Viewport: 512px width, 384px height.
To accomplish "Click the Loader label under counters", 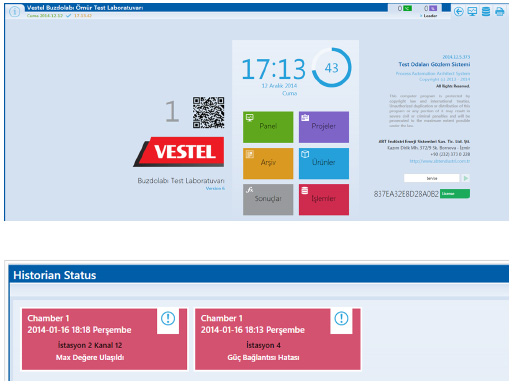I will [430, 16].
